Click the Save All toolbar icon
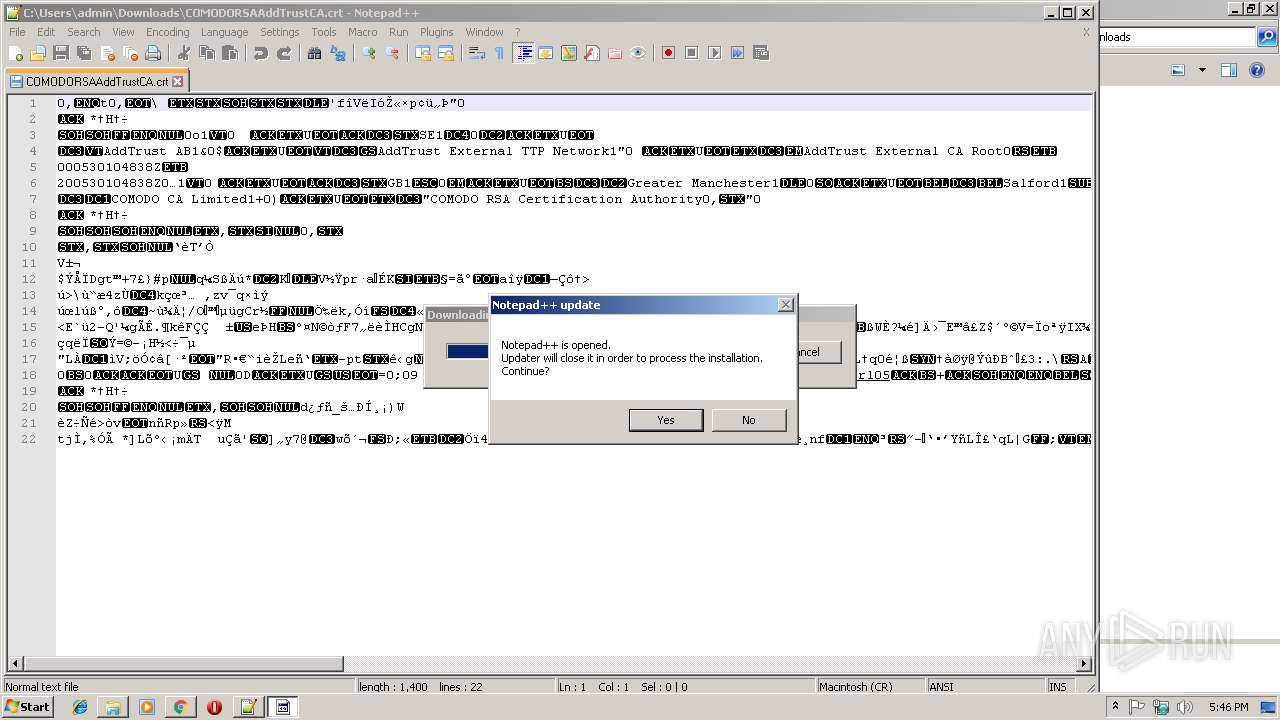The image size is (1280, 720). pos(84,53)
